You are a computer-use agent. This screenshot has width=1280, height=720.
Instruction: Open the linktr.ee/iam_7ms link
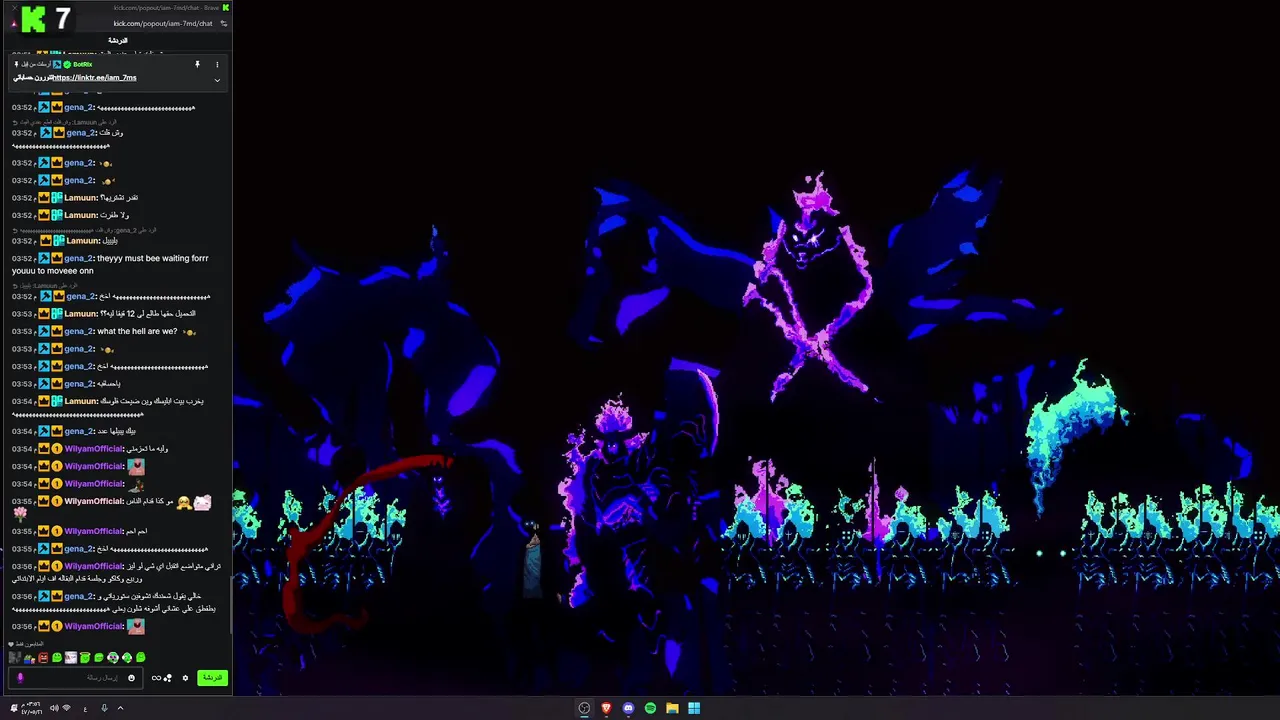pyautogui.click(x=95, y=78)
